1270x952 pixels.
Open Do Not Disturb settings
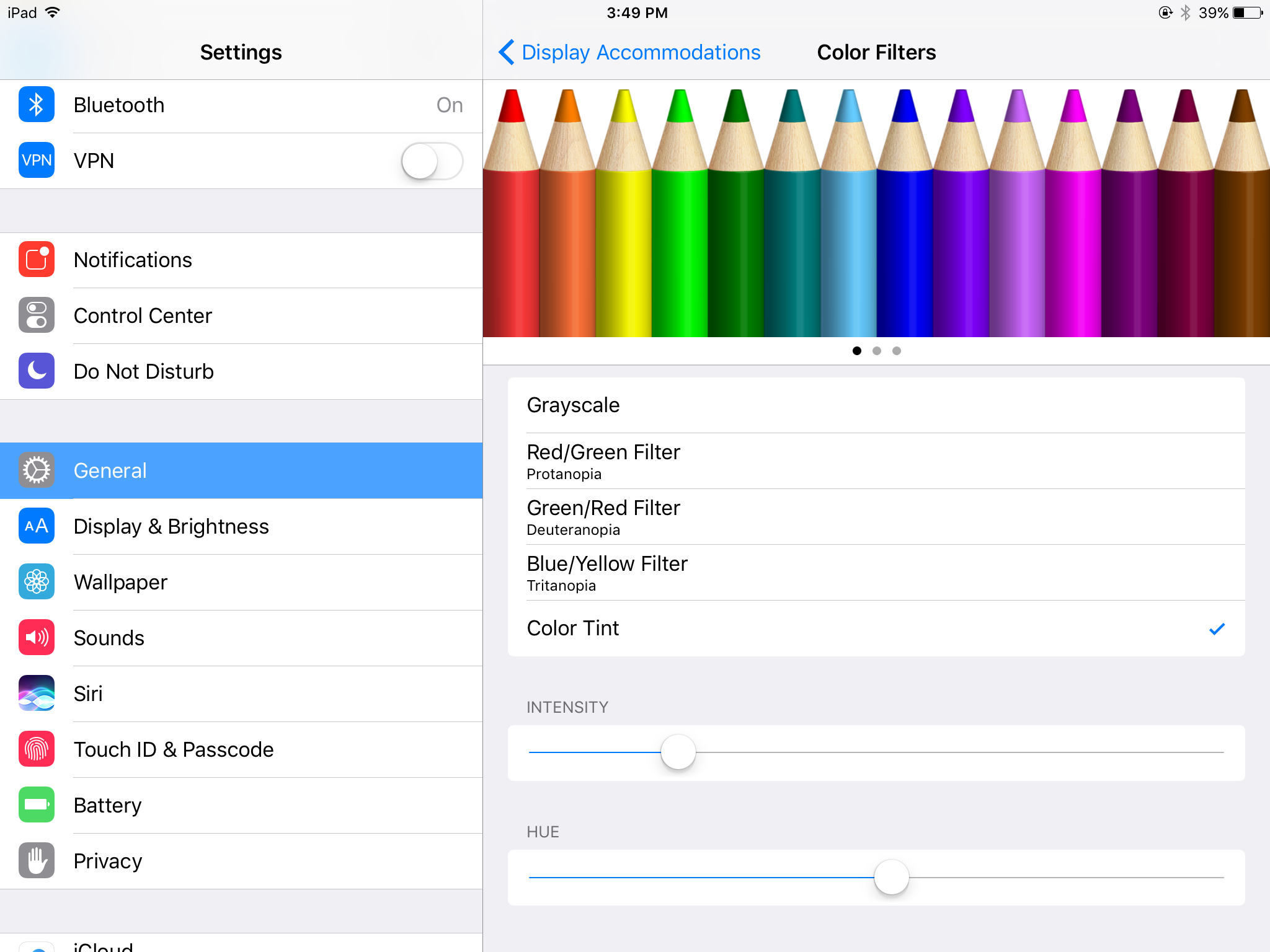tap(241, 371)
